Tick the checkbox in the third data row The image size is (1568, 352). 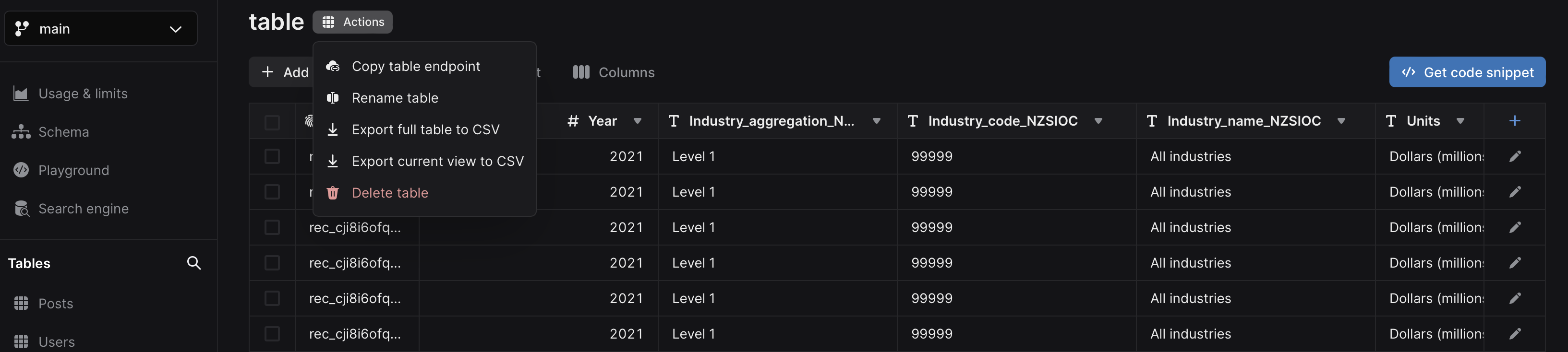click(272, 227)
